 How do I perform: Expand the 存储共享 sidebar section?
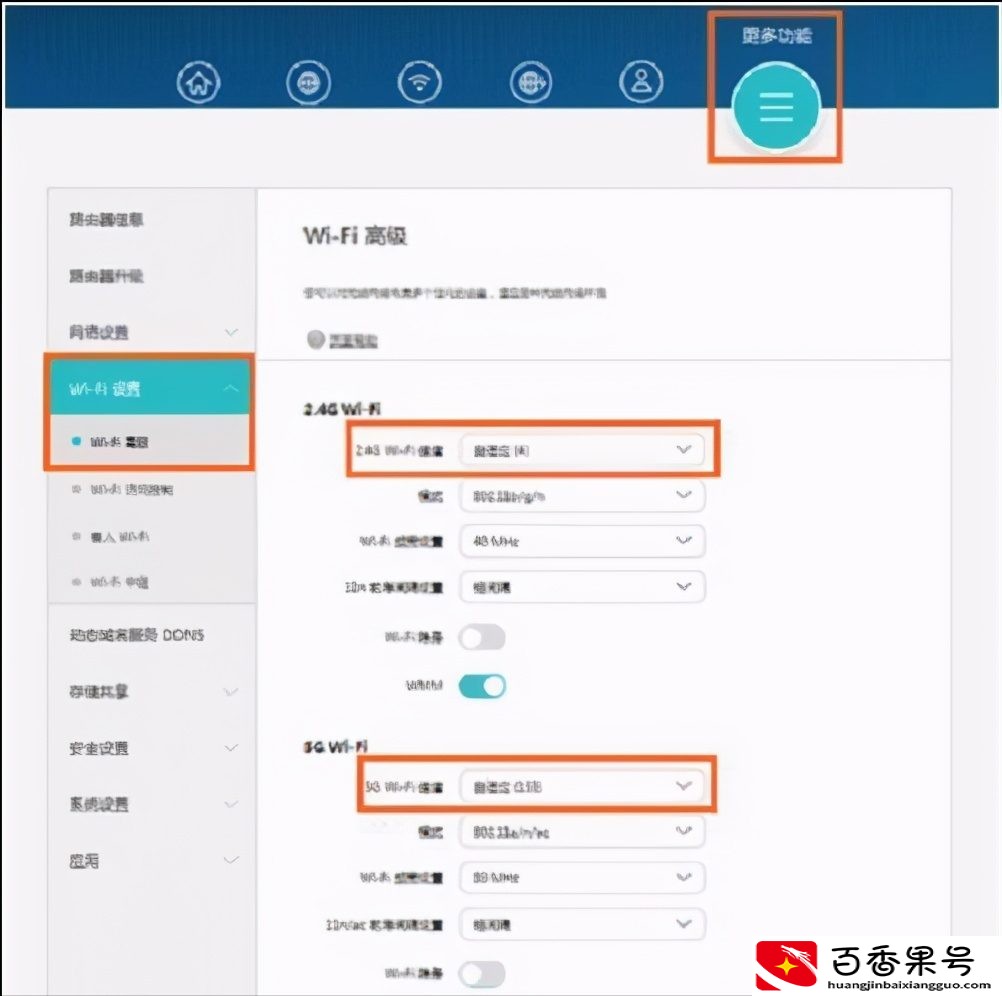[x=152, y=691]
